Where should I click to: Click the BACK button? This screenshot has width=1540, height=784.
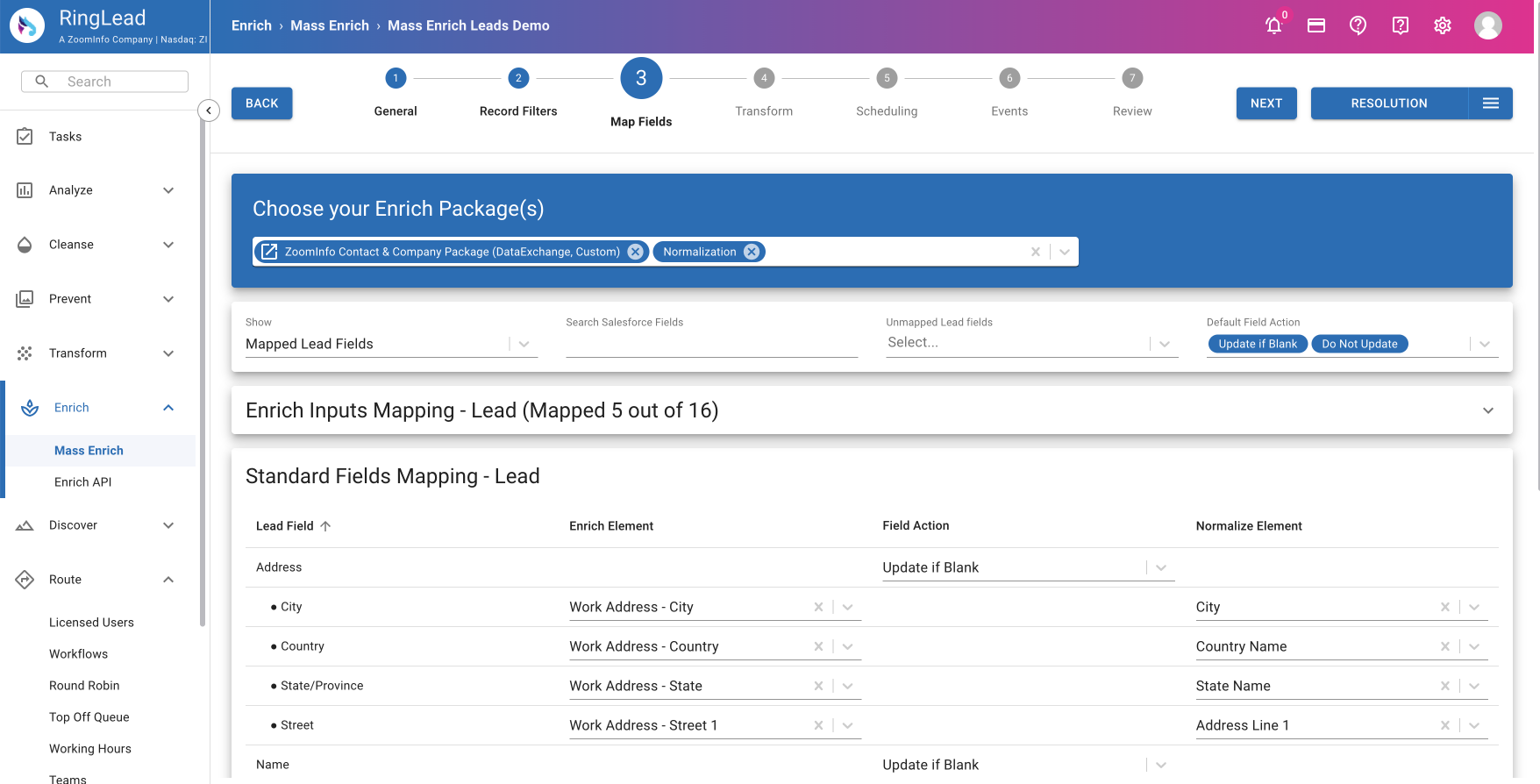(261, 103)
